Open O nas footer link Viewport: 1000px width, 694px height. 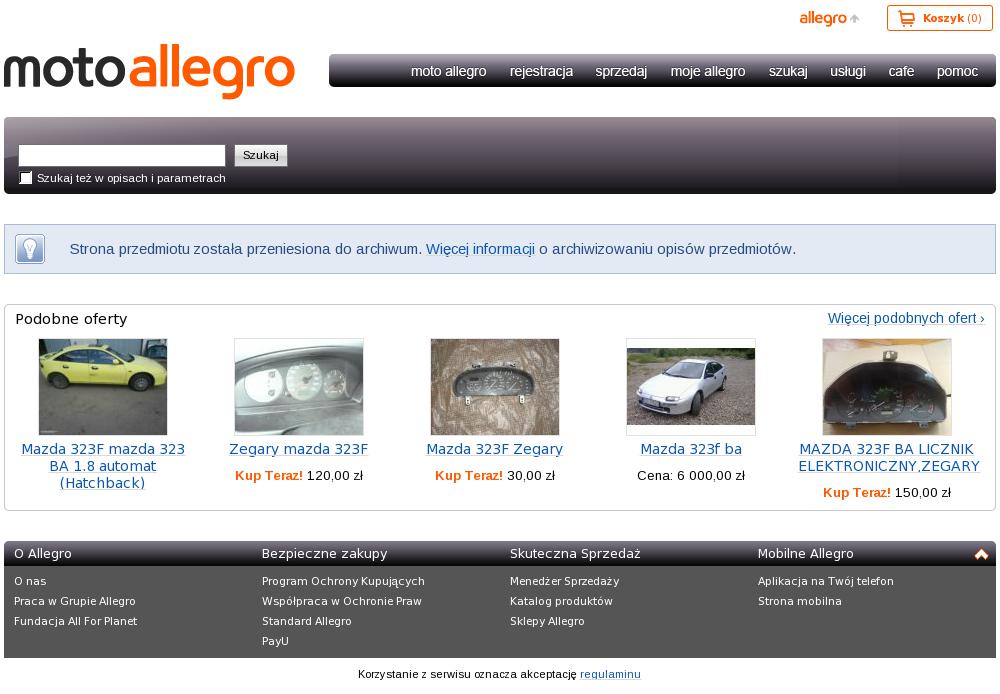pyautogui.click(x=30, y=581)
